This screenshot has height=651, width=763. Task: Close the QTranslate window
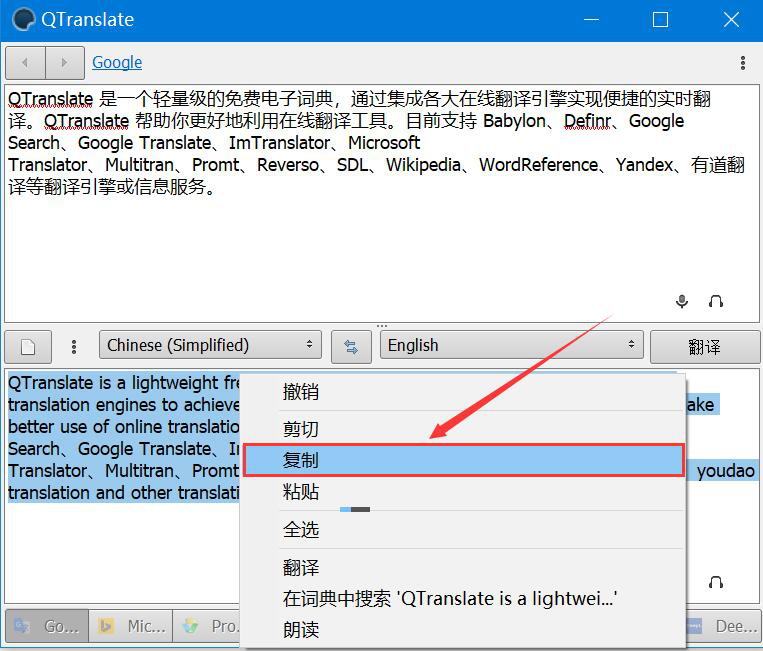[731, 20]
